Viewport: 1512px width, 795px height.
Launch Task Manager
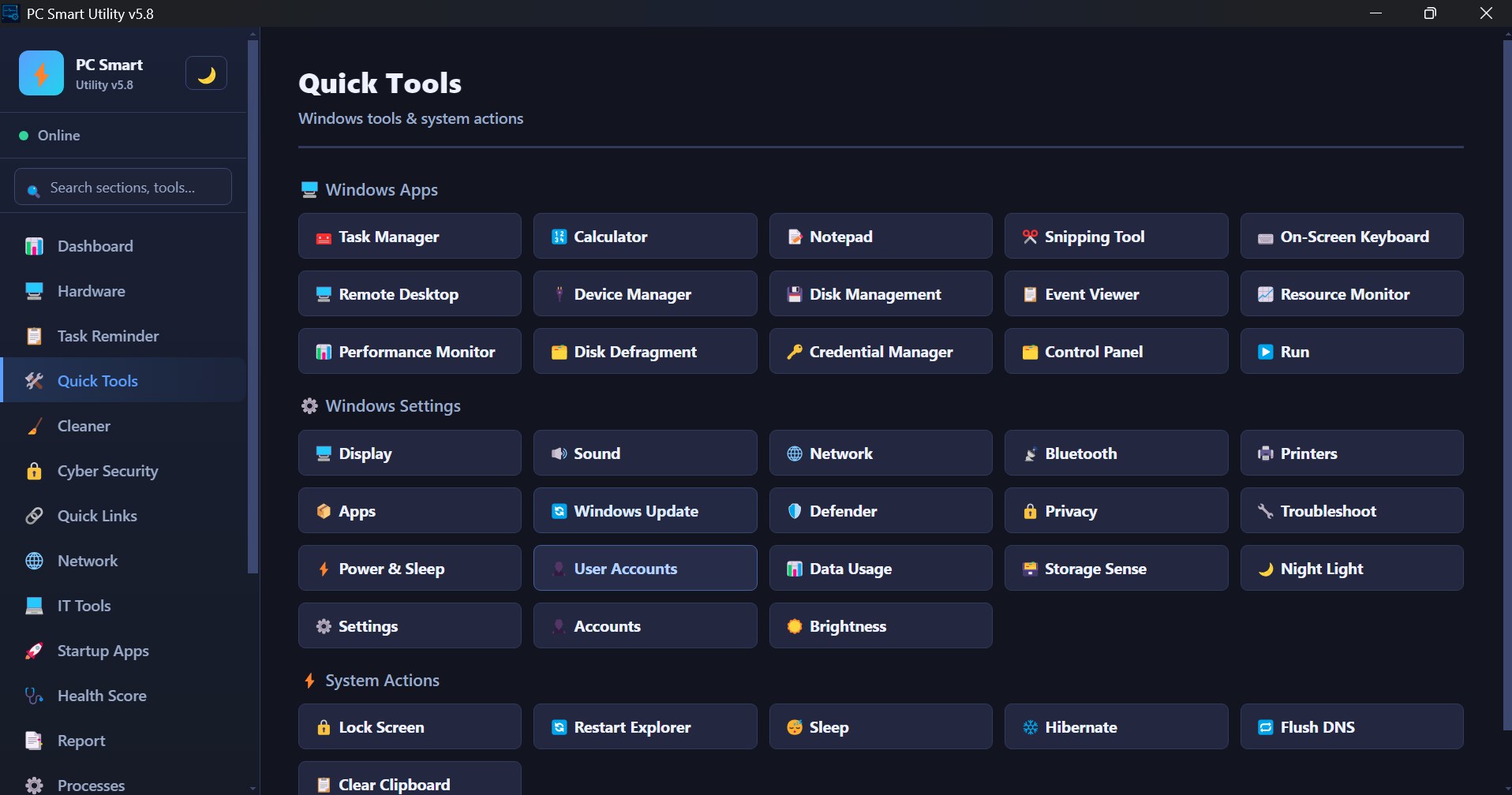(x=410, y=236)
